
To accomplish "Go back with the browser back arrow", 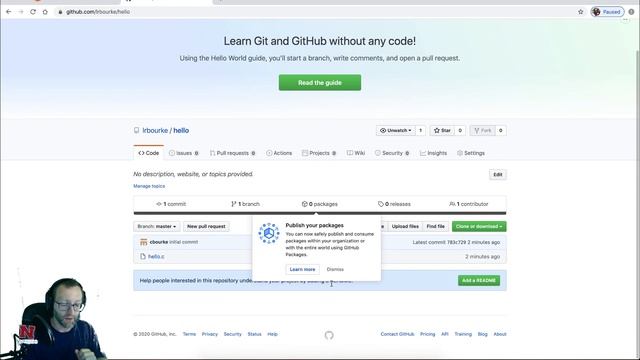I will tap(9, 12).
